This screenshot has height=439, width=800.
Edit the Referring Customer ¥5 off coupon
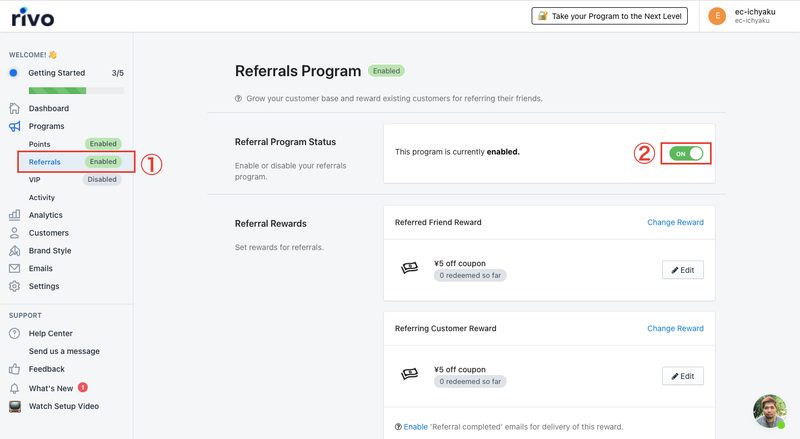click(x=683, y=376)
